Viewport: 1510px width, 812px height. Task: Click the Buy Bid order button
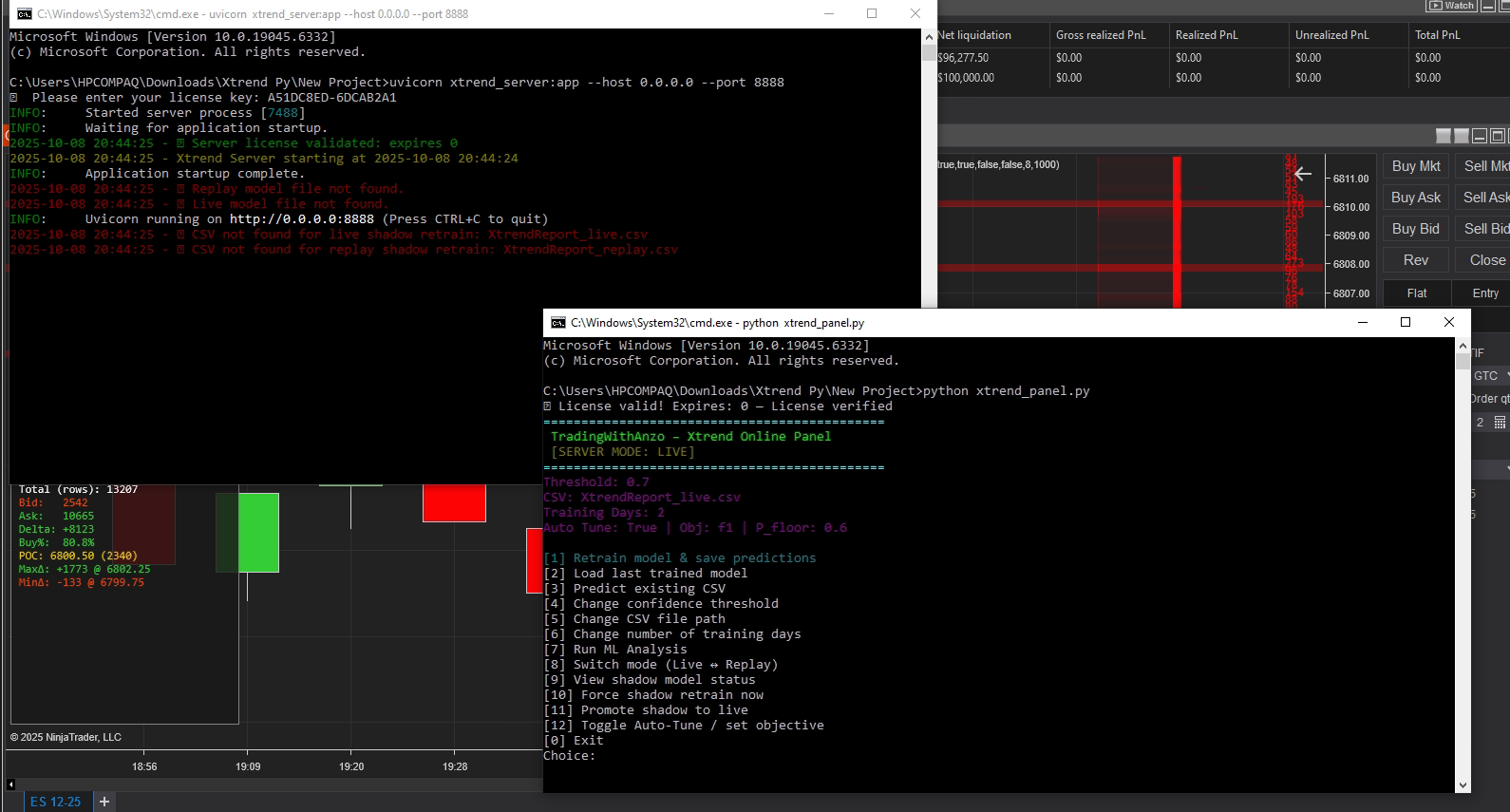tap(1416, 229)
